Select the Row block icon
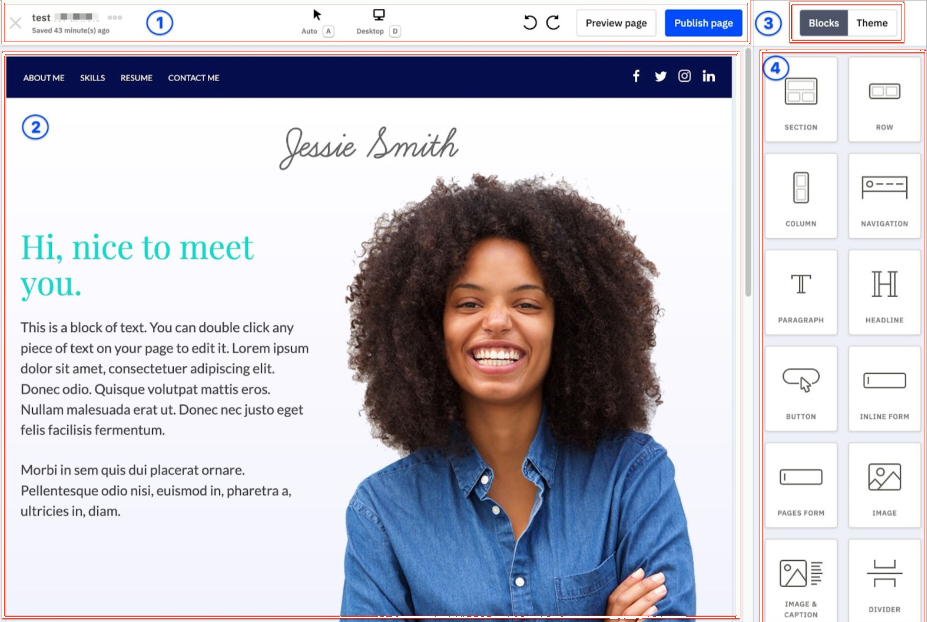Screen dimensions: 927x622 [884, 98]
